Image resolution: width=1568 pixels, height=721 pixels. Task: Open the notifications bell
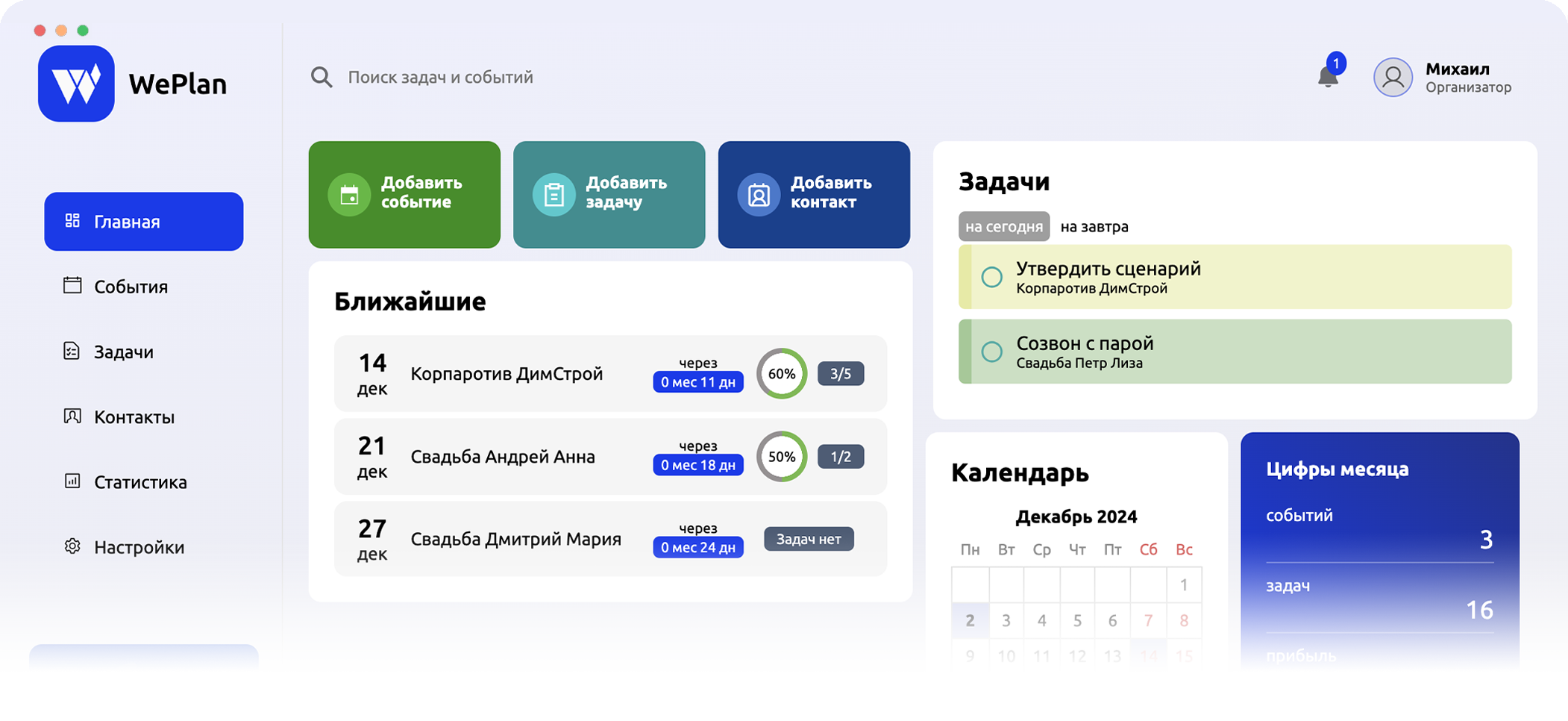click(1327, 76)
